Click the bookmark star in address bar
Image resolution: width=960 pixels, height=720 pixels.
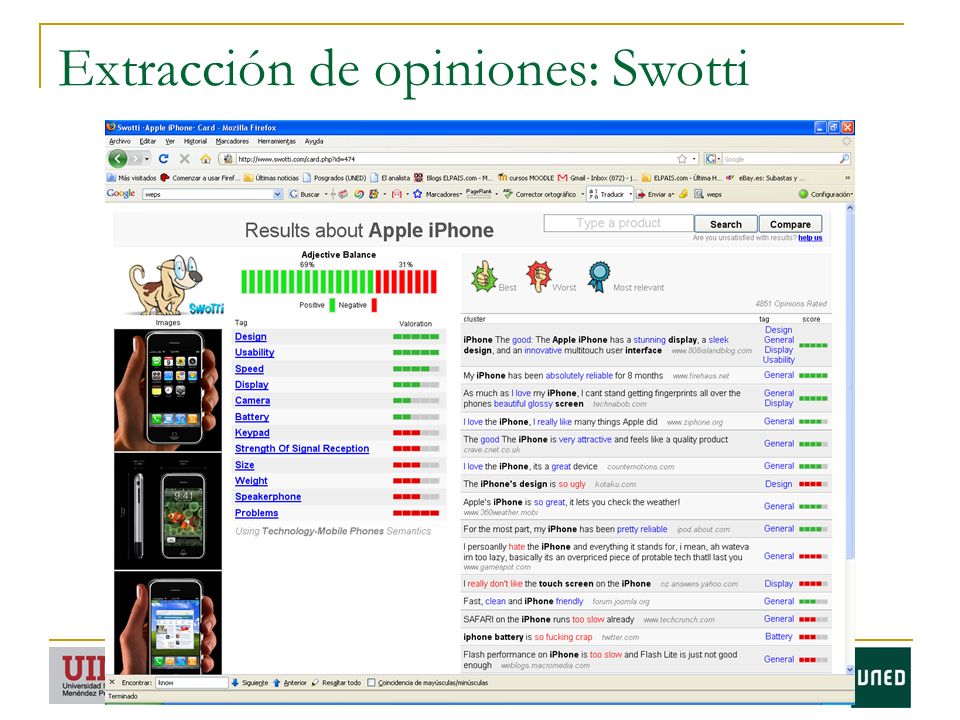click(682, 159)
